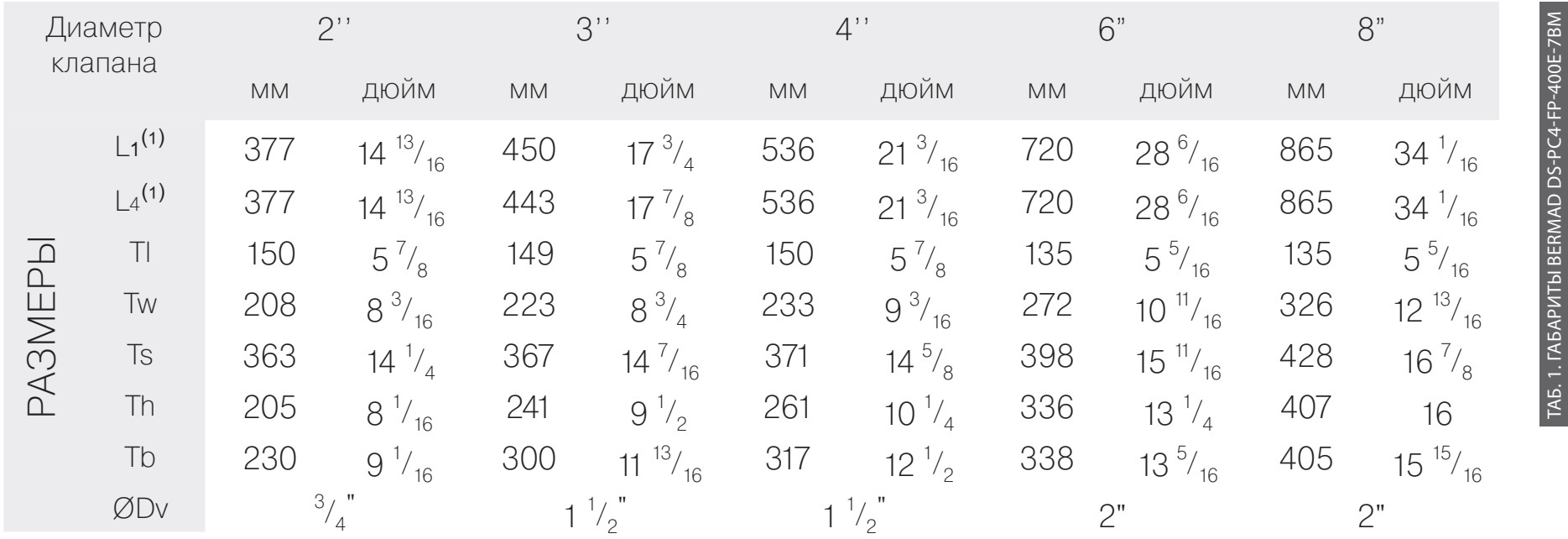Select the L4 row label
1568x539 pixels.
pos(139,203)
